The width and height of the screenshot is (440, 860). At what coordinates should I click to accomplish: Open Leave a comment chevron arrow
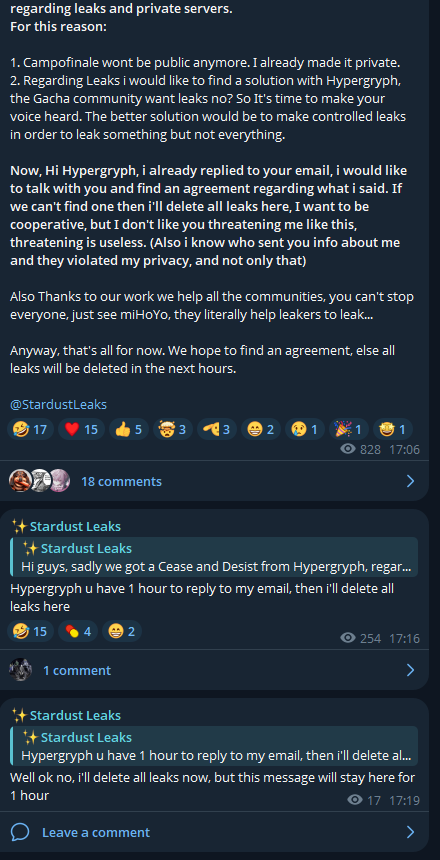point(410,832)
